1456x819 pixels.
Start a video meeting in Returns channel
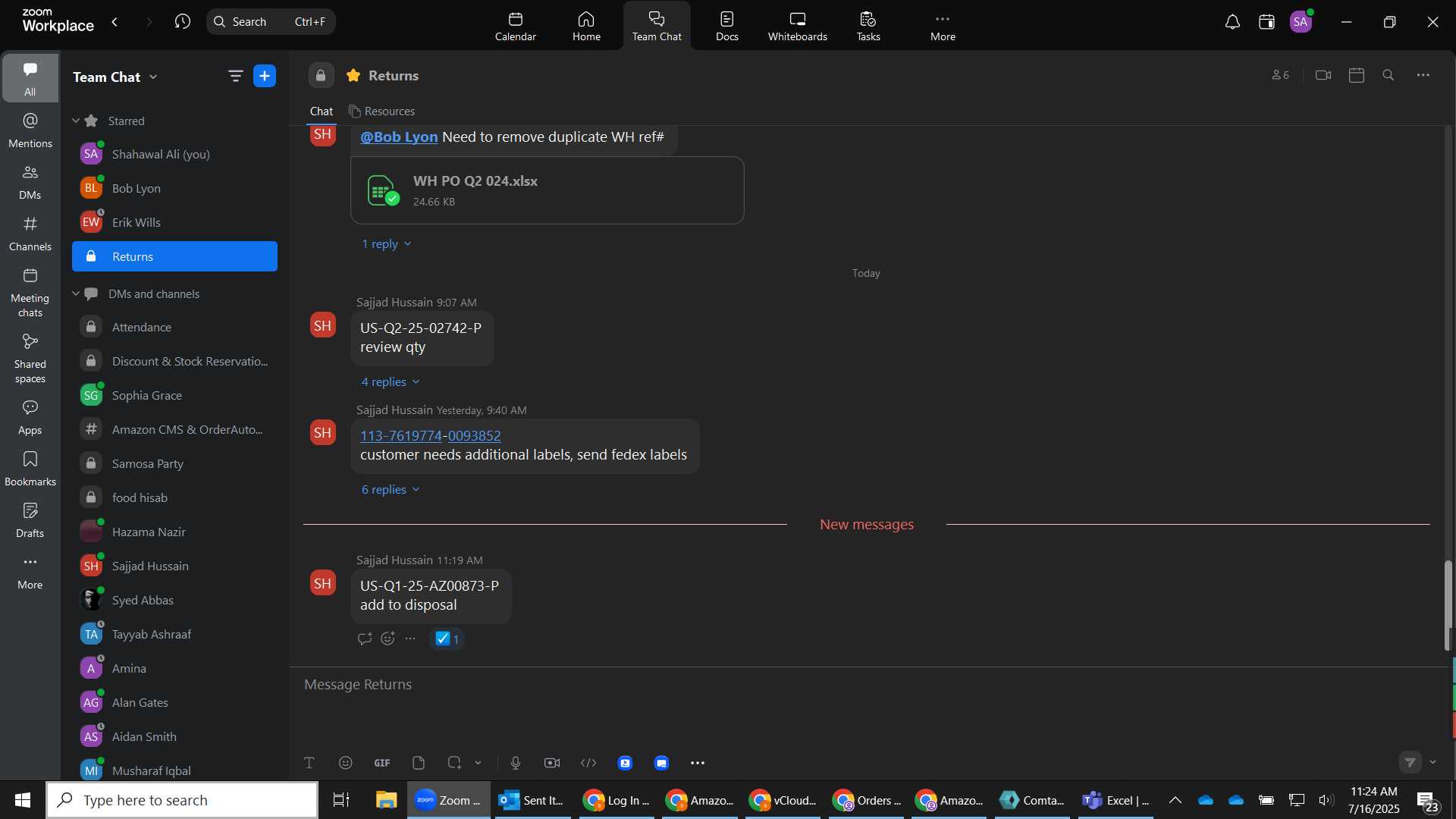tap(1323, 75)
